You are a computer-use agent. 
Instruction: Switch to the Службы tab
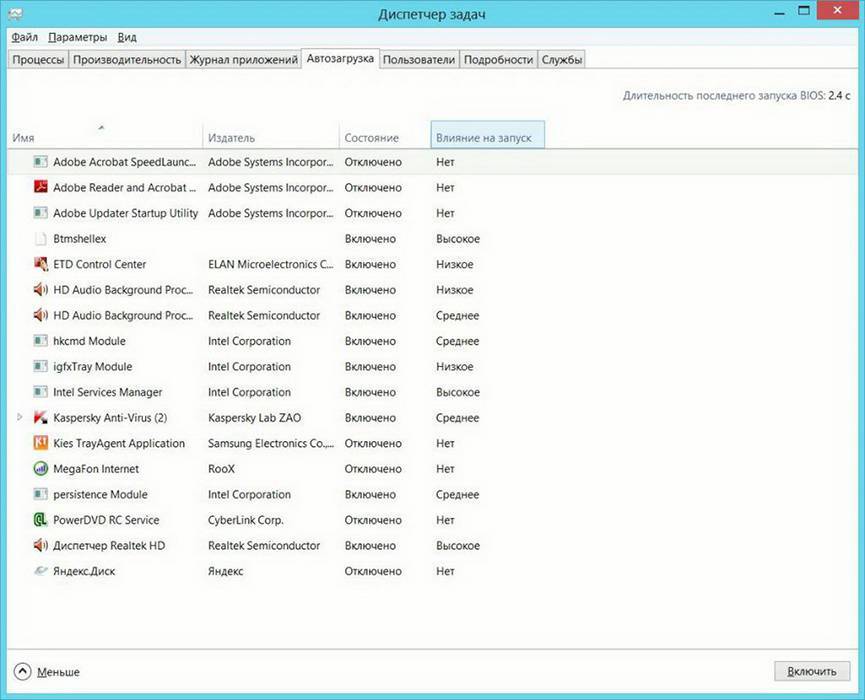(562, 60)
